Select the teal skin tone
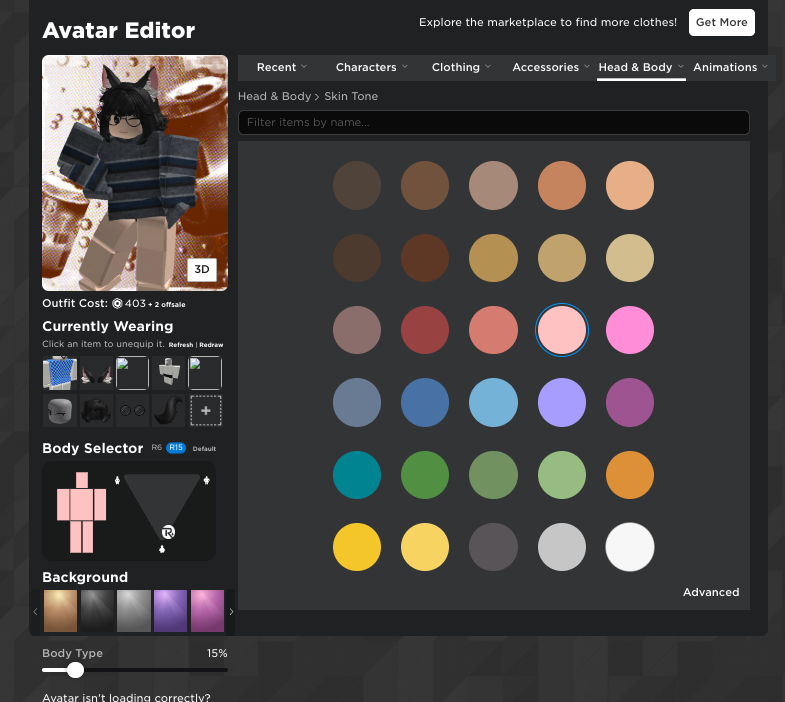This screenshot has height=702, width=785. pyautogui.click(x=357, y=475)
